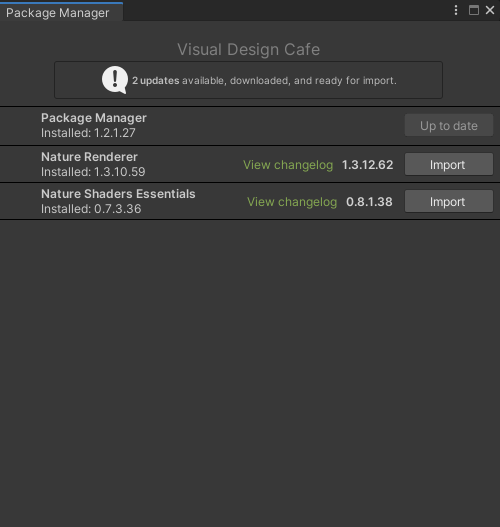Select the Nature Renderer package name
This screenshot has height=527, width=500.
pyautogui.click(x=89, y=157)
